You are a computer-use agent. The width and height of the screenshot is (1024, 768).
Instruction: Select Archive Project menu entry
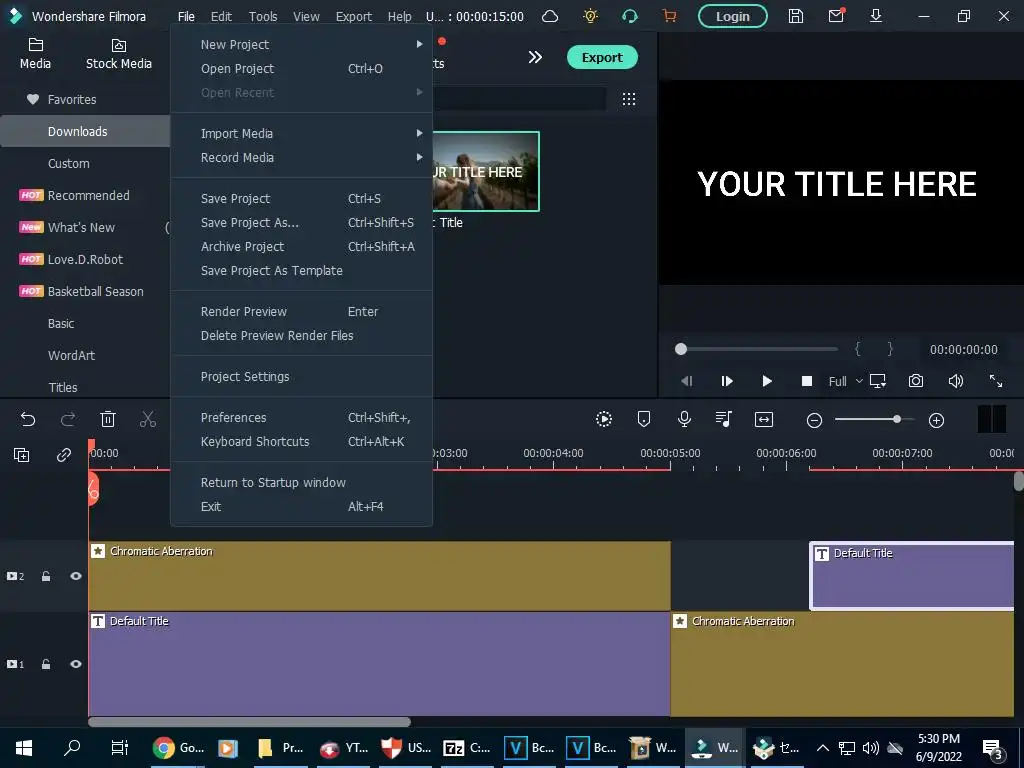[301, 247]
